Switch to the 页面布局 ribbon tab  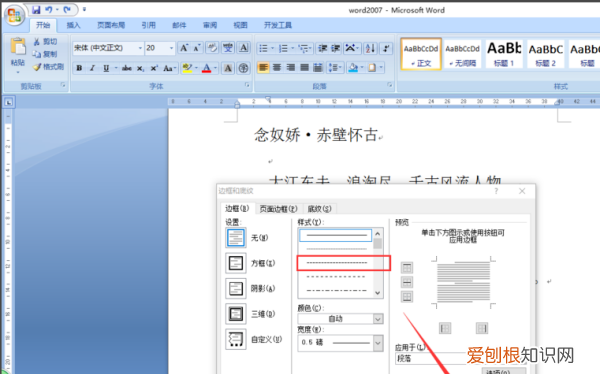(x=111, y=25)
